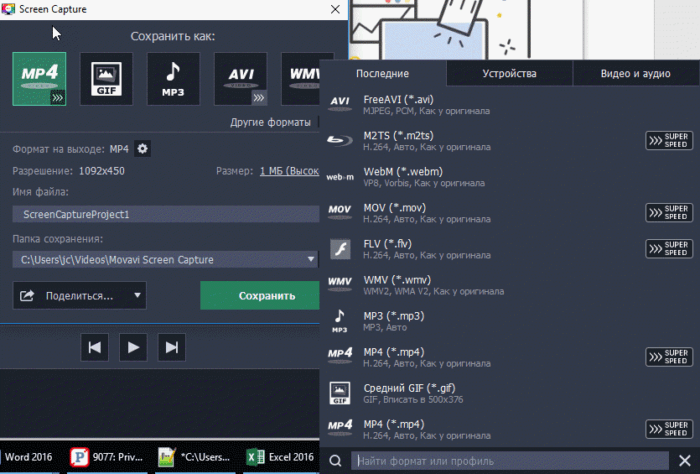Click the file size link 1 МБ

coord(289,171)
